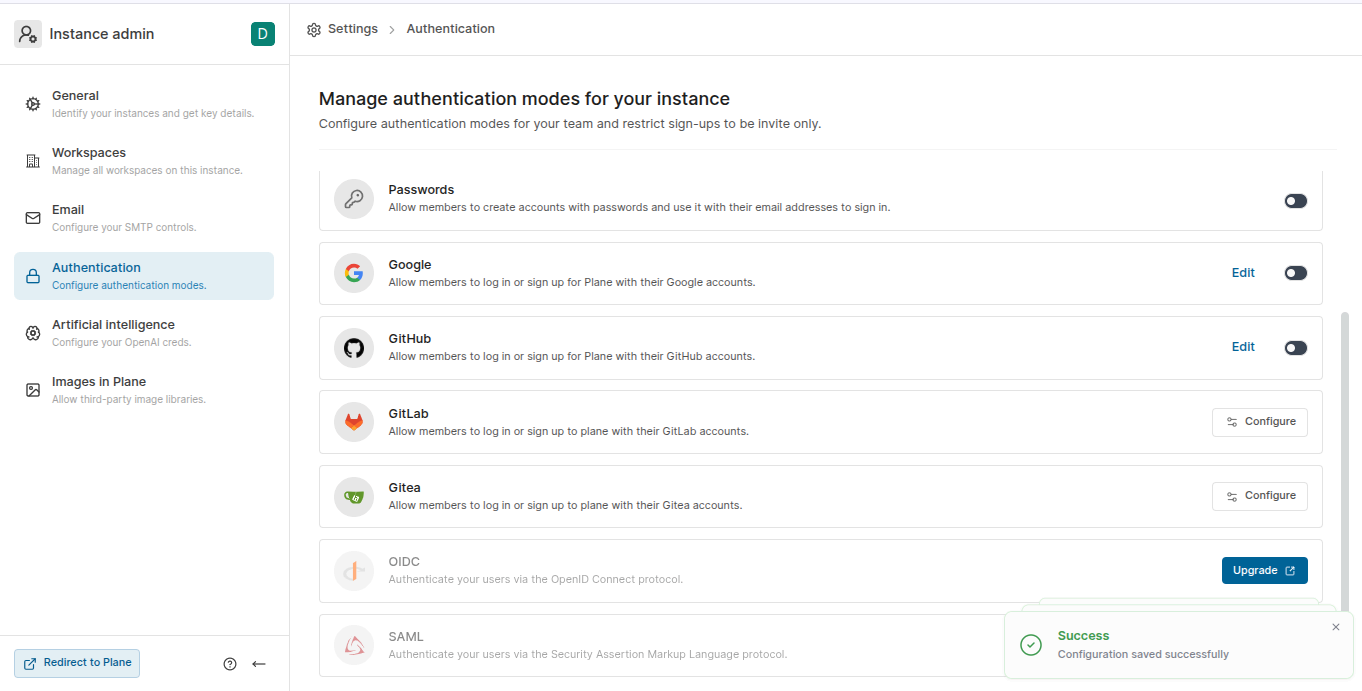Click the GitLab fox logo icon
Image resolution: width=1362 pixels, height=691 pixels.
354,422
